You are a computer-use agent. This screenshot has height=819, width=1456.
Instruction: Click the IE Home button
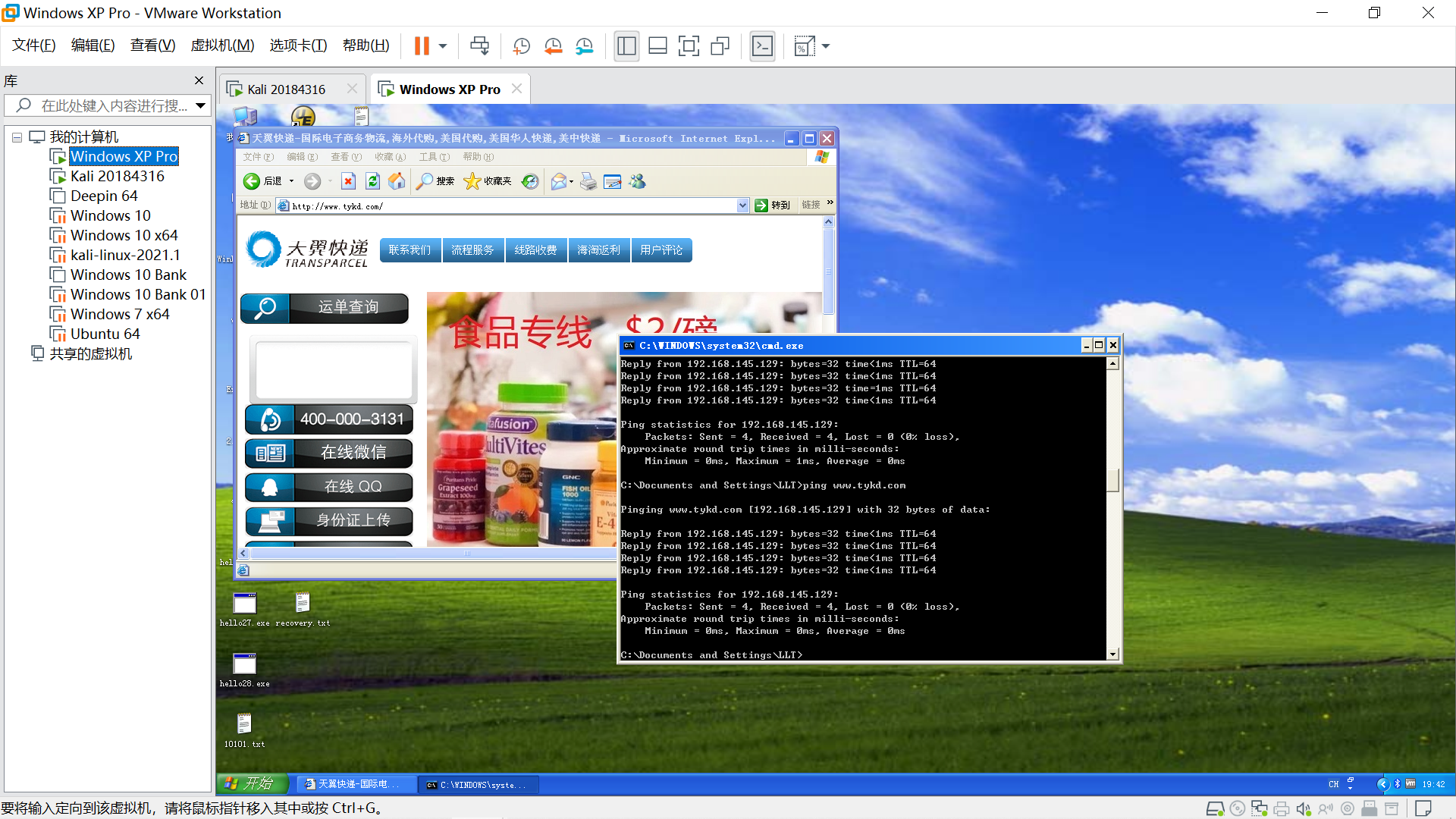coord(397,181)
